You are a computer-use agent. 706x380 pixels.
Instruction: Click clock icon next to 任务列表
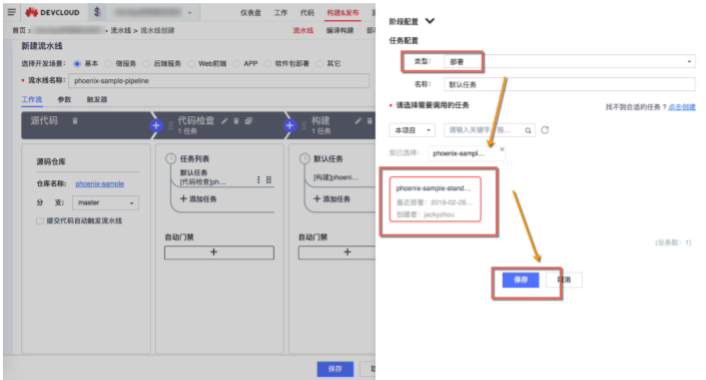point(171,158)
